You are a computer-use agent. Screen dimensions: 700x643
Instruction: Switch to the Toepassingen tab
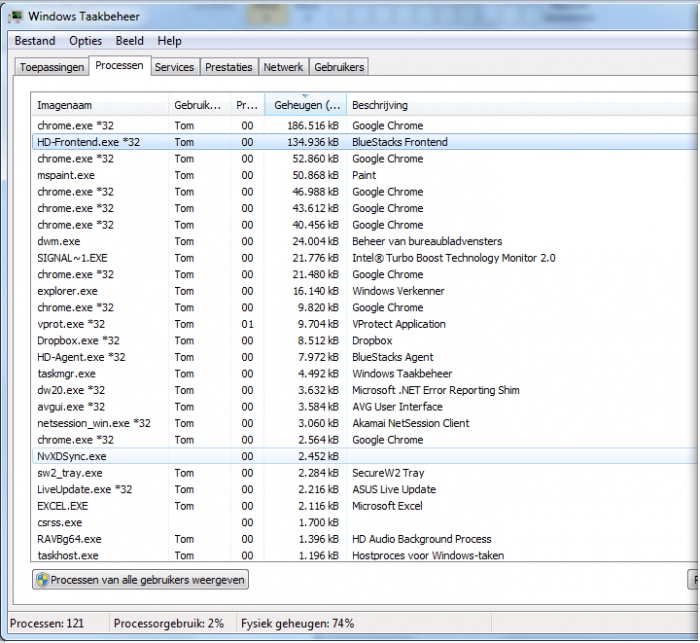click(51, 67)
